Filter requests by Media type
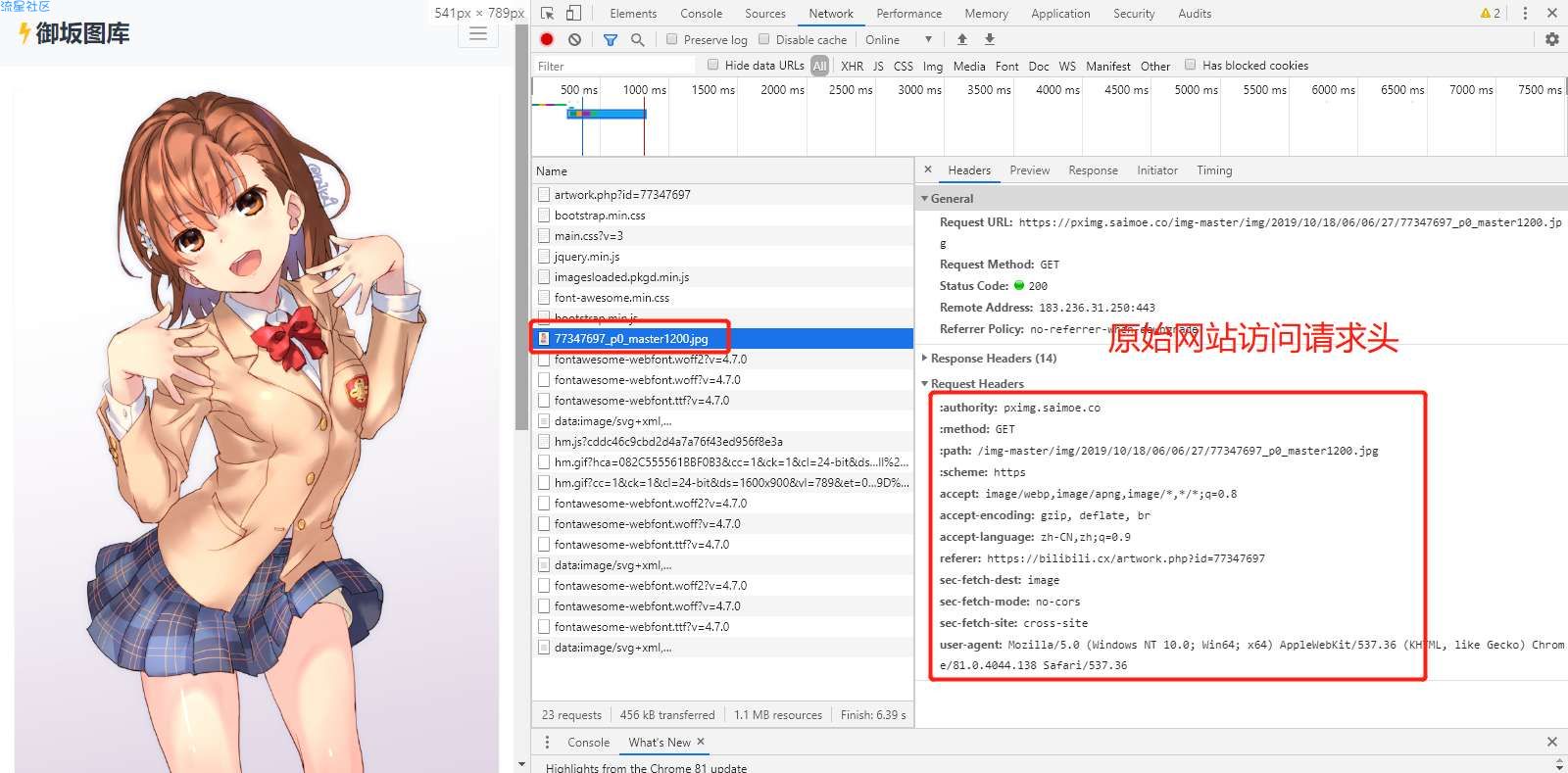The height and width of the screenshot is (773, 1568). click(969, 66)
